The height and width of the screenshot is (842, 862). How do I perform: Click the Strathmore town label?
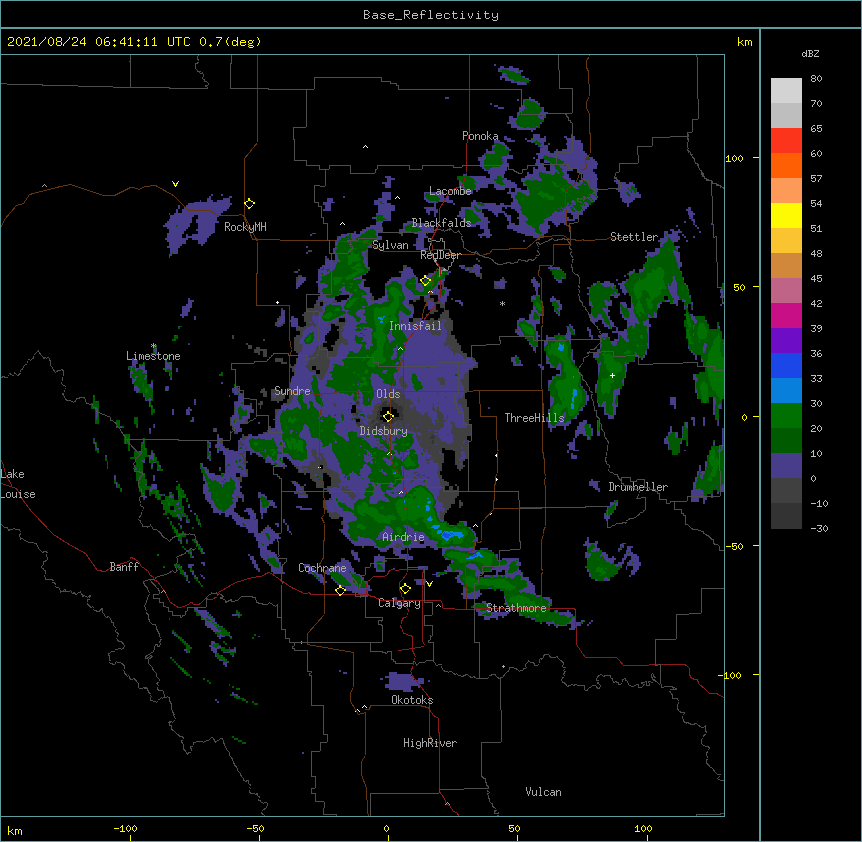click(516, 608)
